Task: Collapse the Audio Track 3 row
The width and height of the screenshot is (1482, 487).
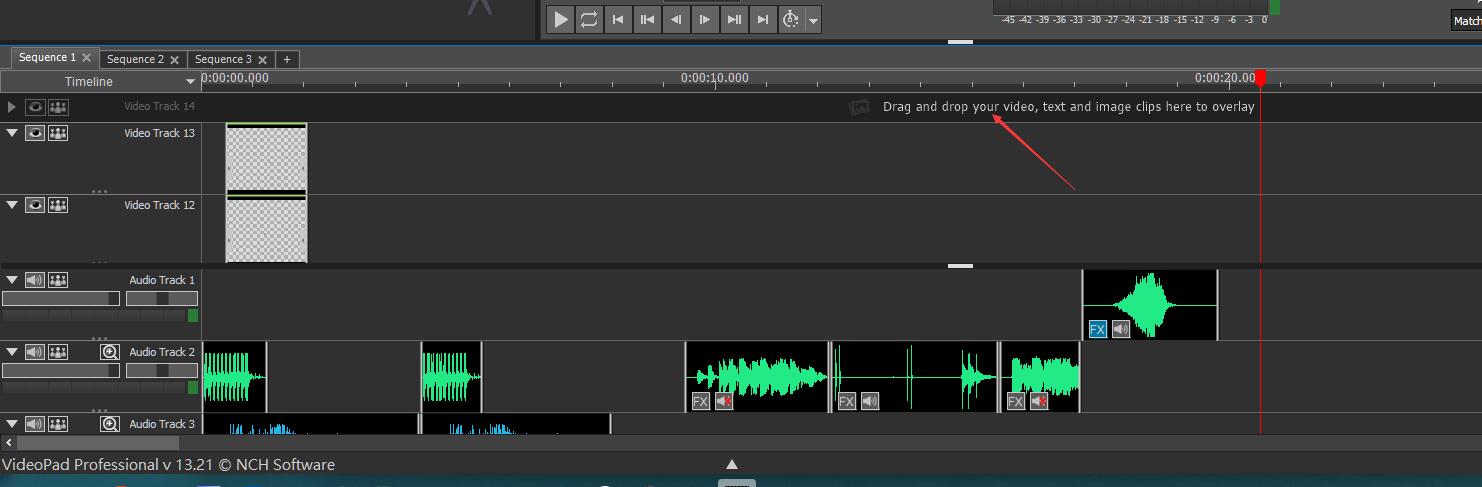Action: pyautogui.click(x=12, y=424)
